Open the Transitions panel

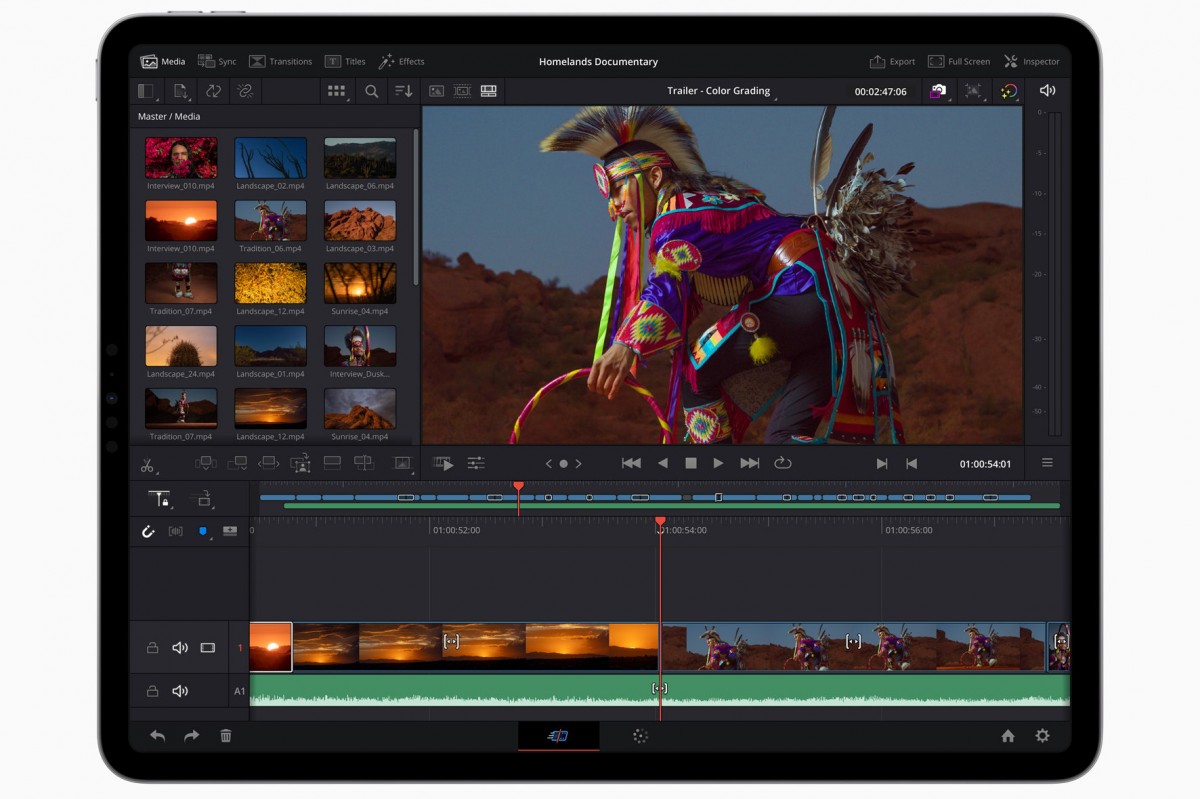[x=281, y=61]
